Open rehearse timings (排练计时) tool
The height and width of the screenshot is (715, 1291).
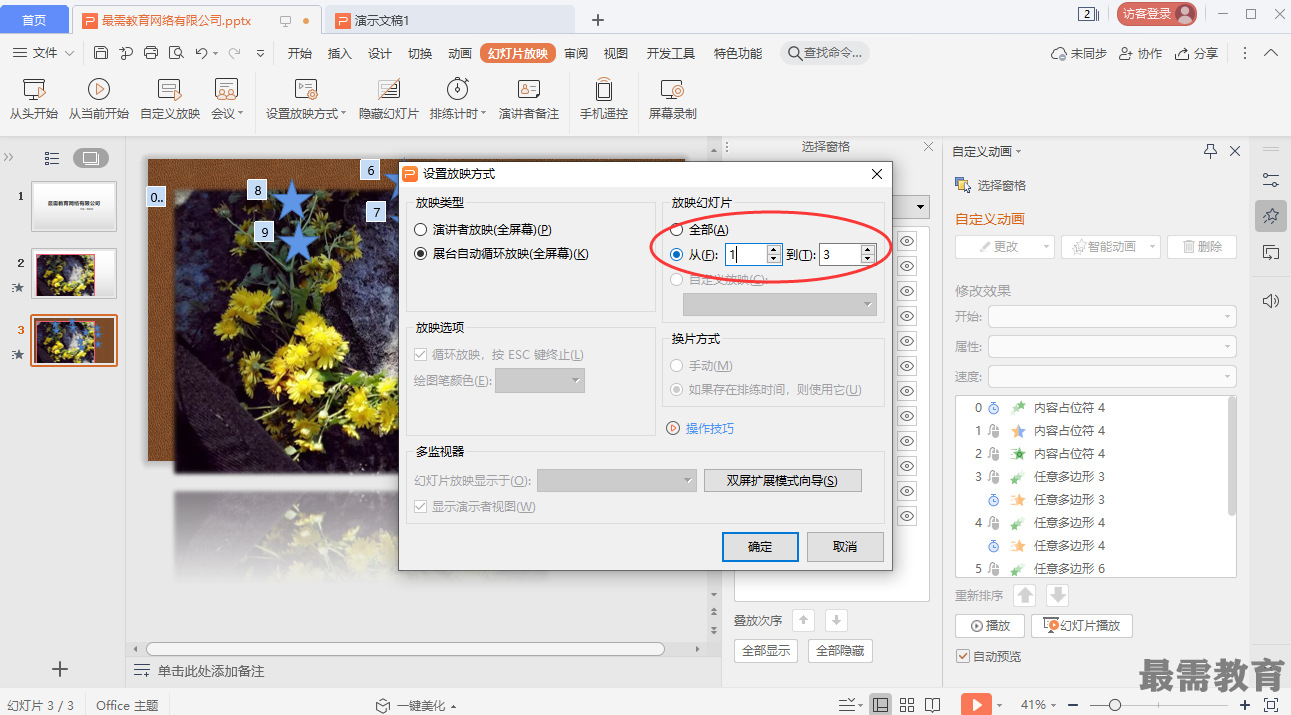[x=458, y=99]
